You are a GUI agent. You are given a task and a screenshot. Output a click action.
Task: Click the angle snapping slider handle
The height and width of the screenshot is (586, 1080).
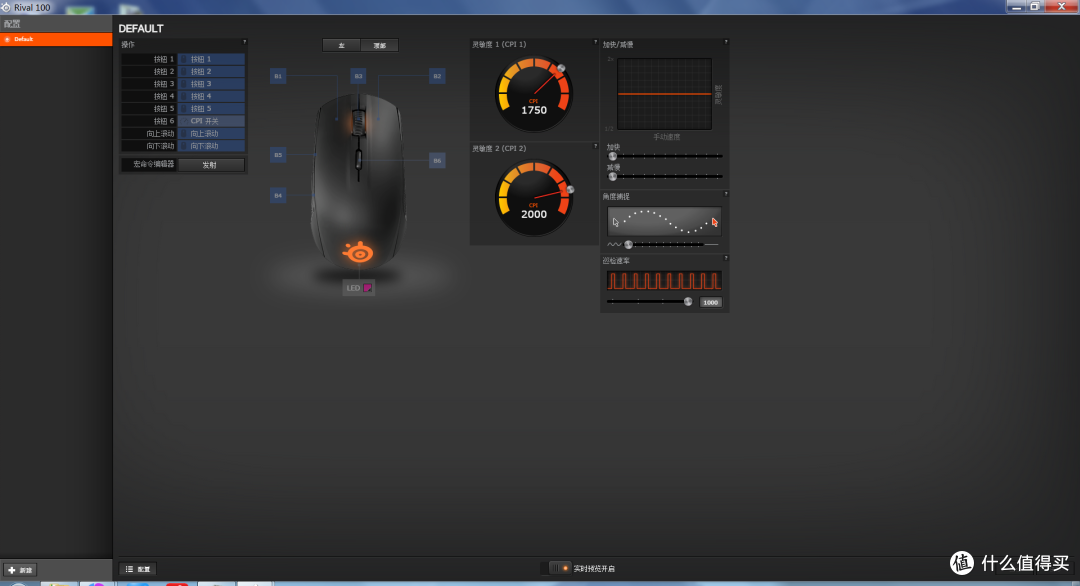point(628,244)
